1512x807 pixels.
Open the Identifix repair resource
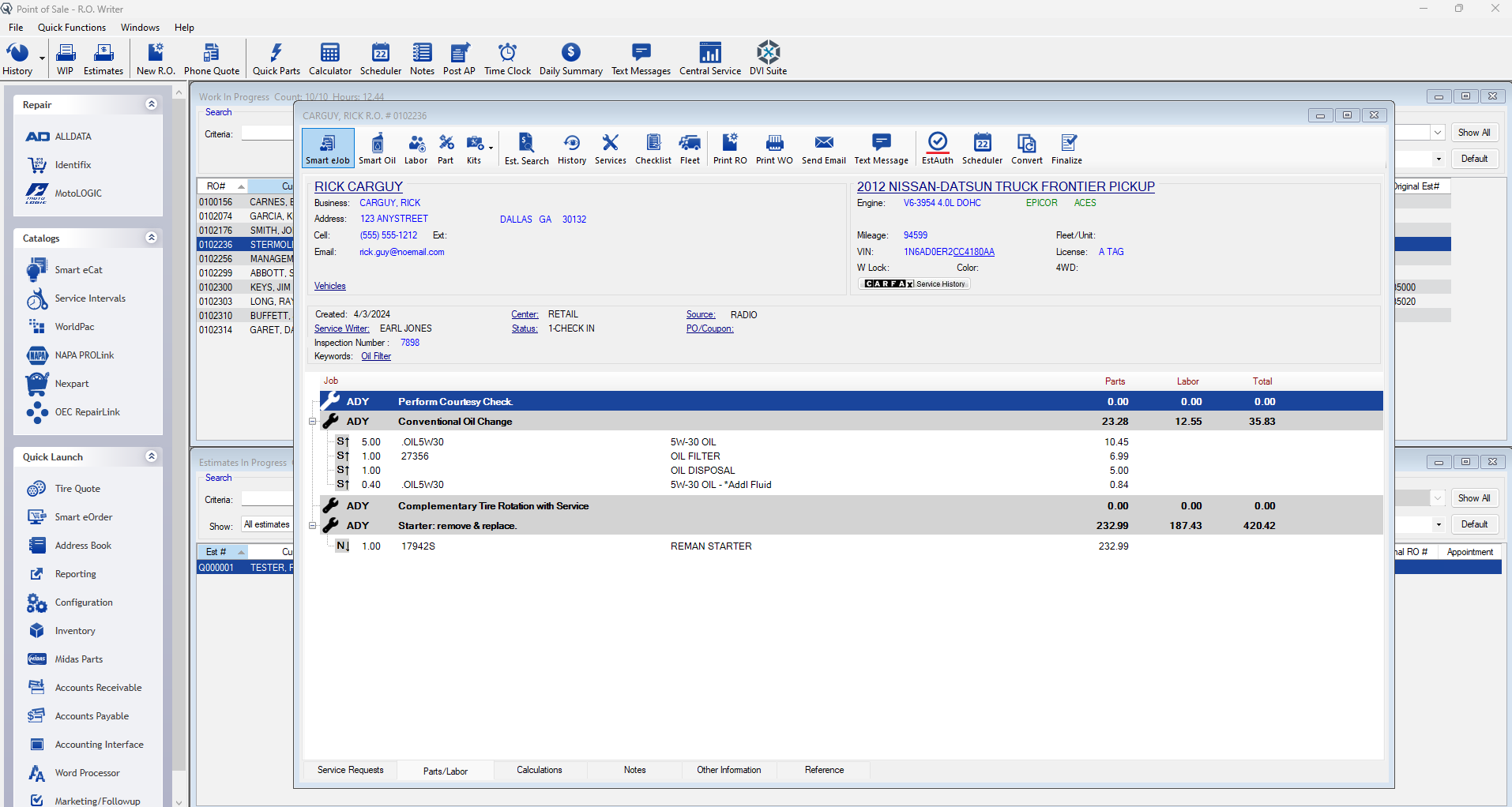[x=73, y=164]
